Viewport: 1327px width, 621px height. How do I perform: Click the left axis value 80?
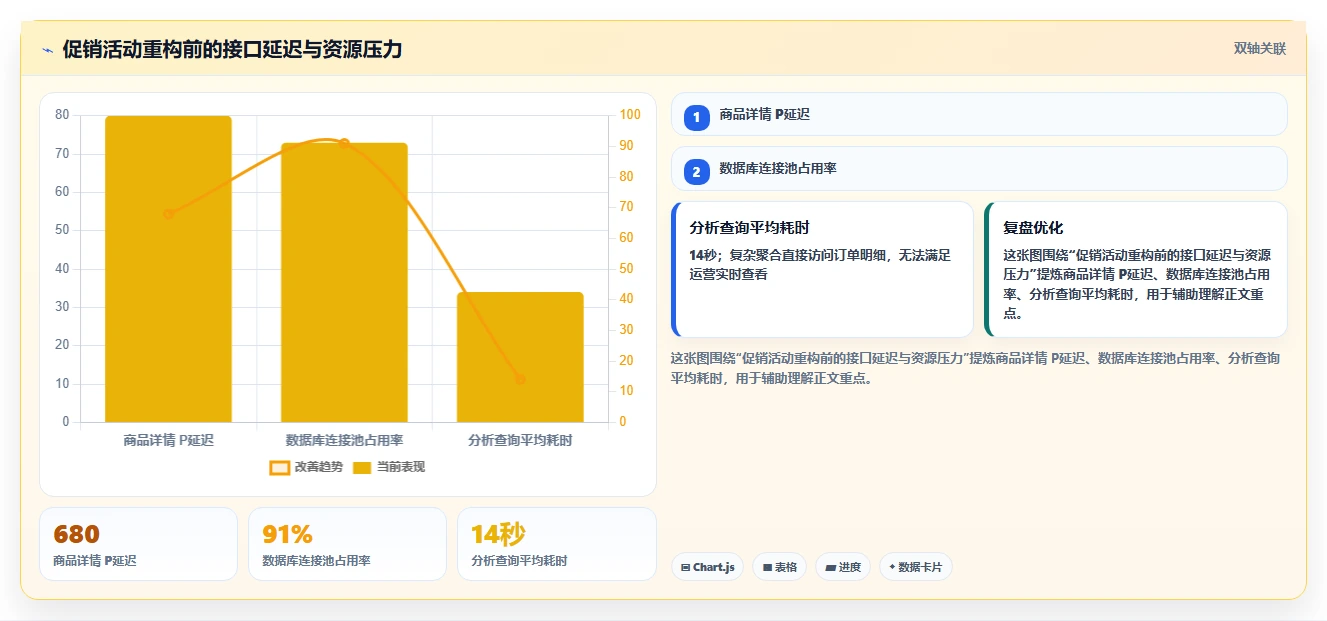coord(62,115)
